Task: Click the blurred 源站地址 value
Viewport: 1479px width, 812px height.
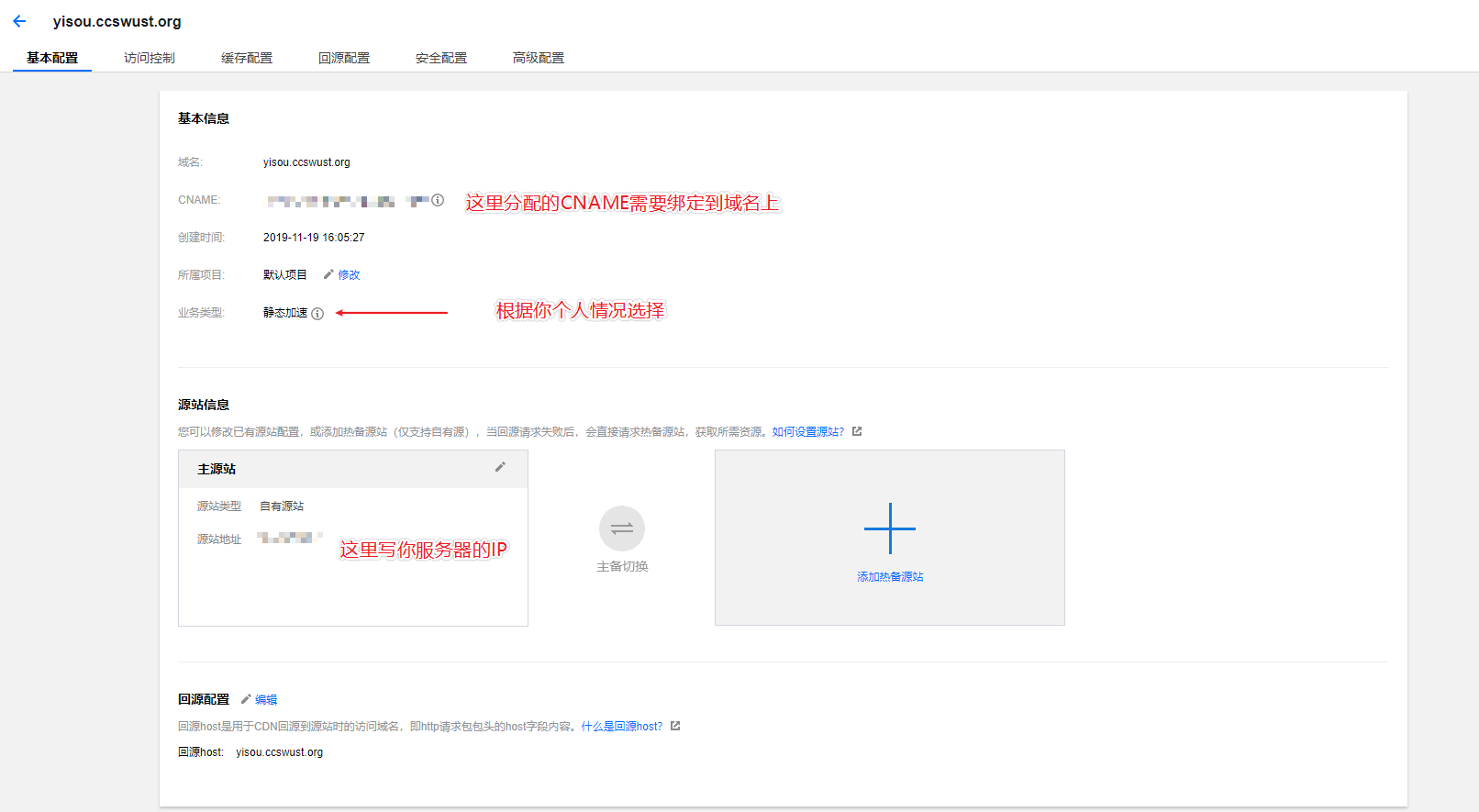Action: coord(290,538)
